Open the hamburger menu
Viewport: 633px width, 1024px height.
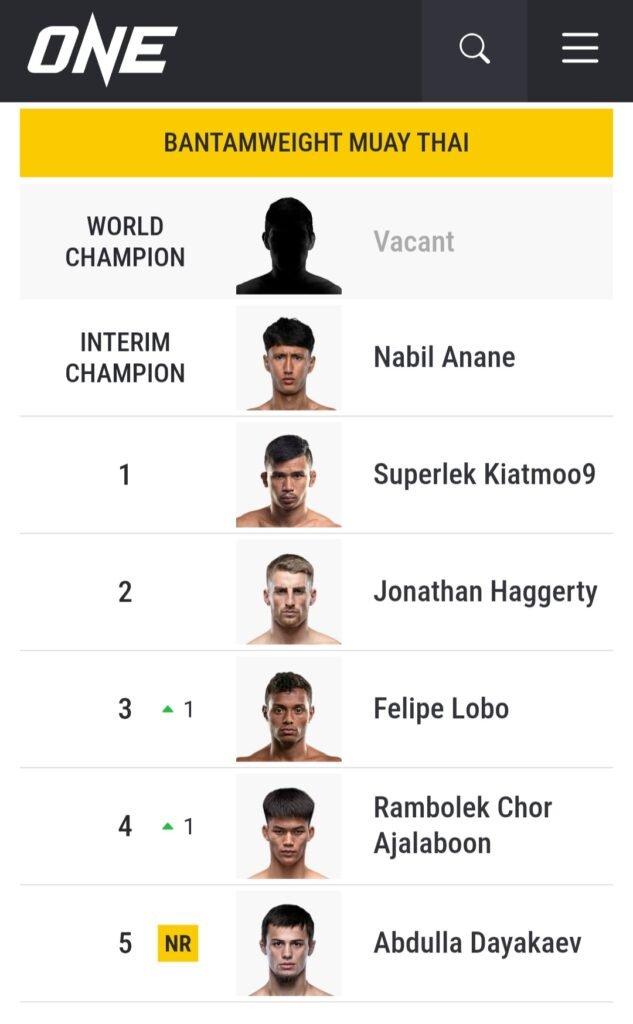point(580,48)
